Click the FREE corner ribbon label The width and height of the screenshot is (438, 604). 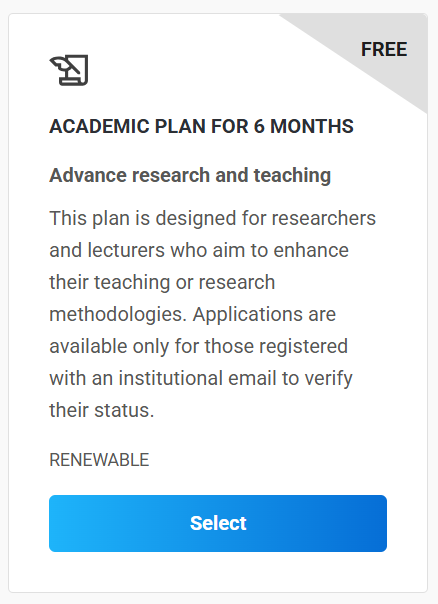point(384,49)
